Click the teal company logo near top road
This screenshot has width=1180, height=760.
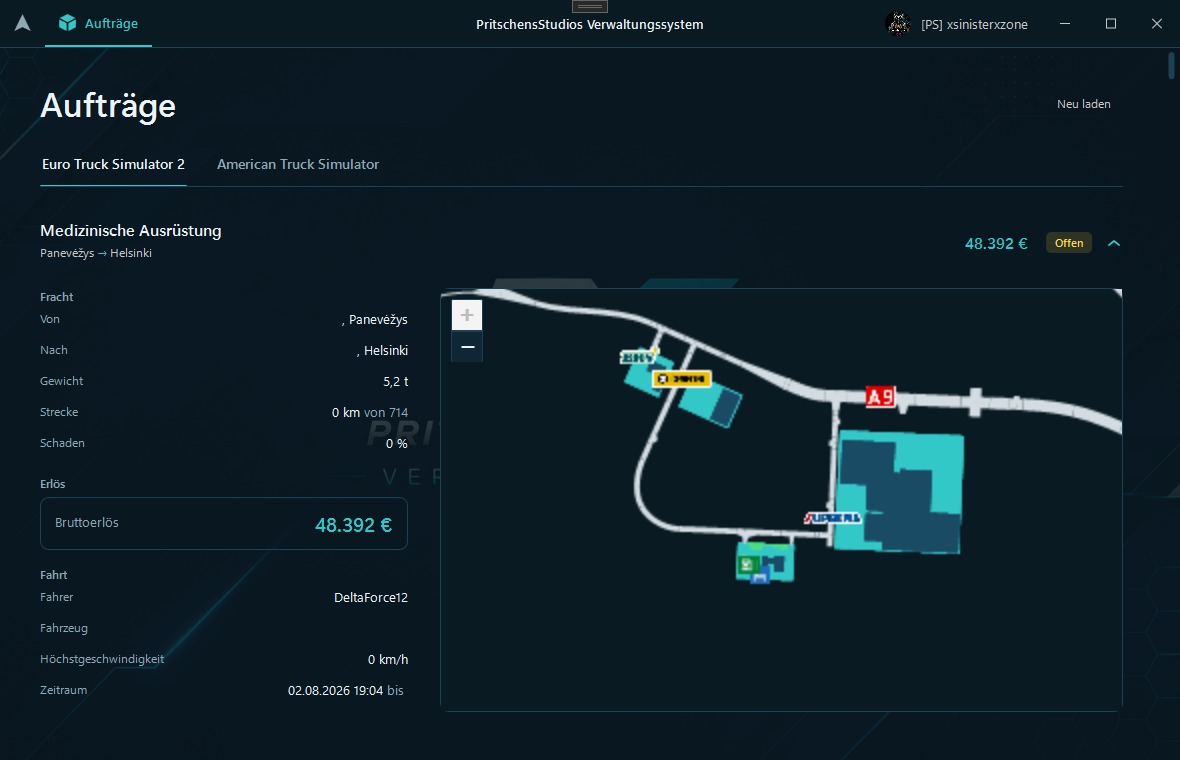[x=638, y=357]
